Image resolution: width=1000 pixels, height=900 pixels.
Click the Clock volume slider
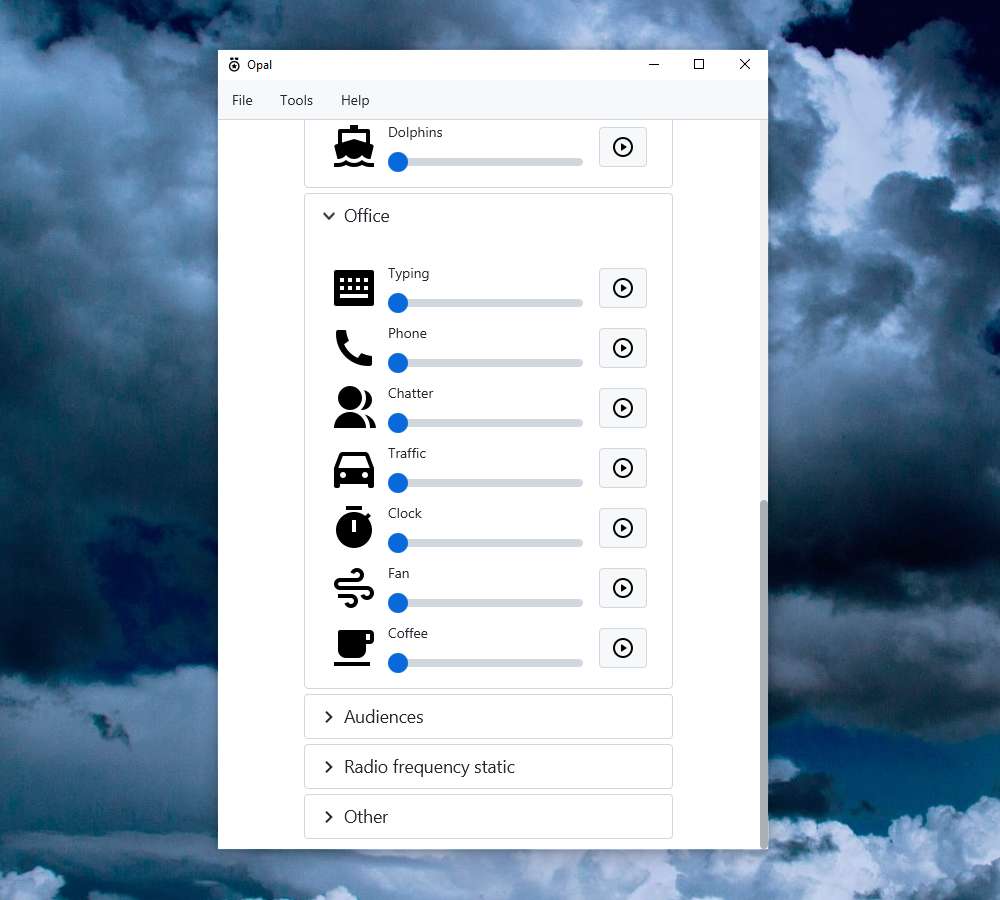tap(485, 543)
